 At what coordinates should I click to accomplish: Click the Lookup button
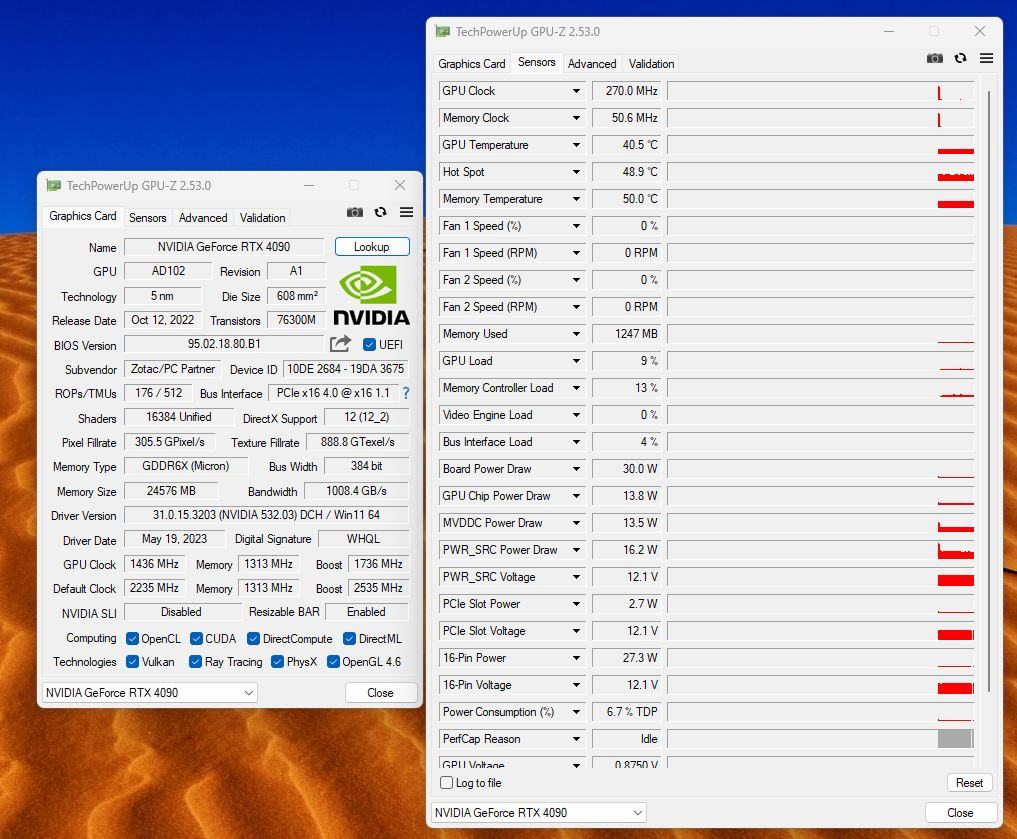[x=372, y=247]
